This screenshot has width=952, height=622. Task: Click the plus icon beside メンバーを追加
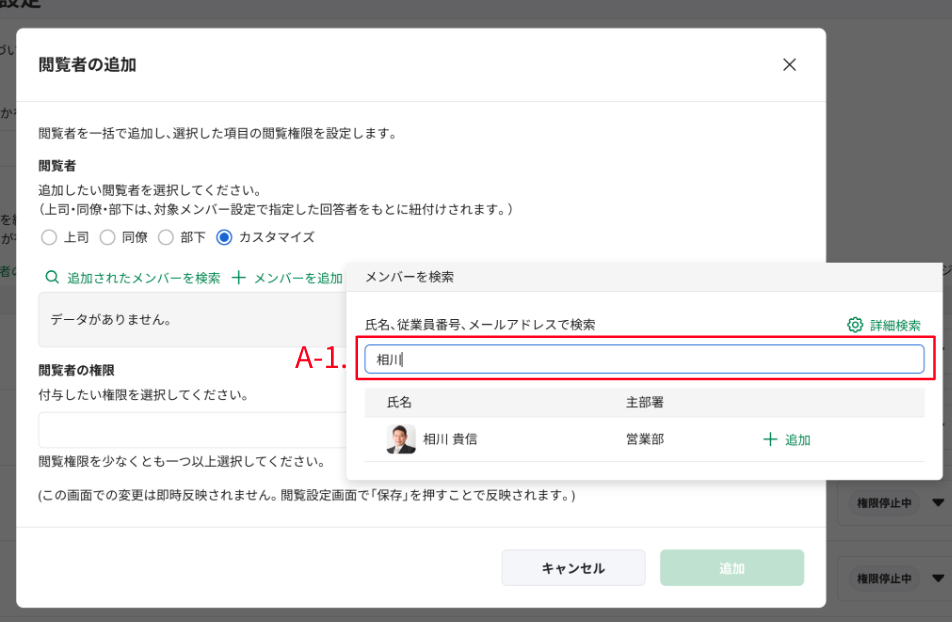tap(239, 278)
